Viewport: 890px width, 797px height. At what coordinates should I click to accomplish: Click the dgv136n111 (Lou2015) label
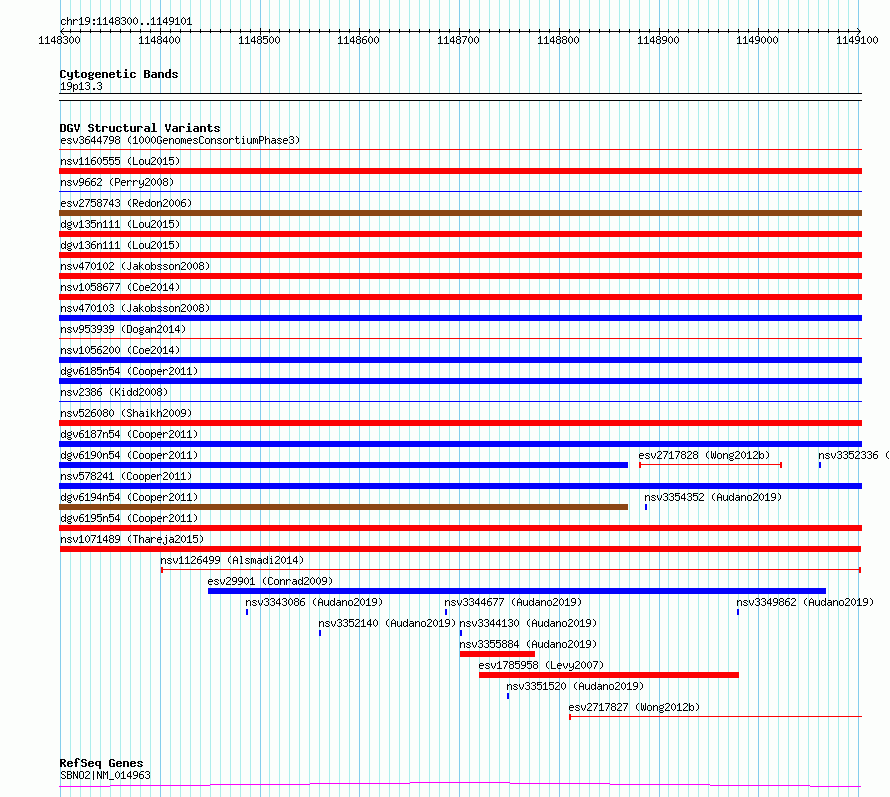pyautogui.click(x=120, y=245)
